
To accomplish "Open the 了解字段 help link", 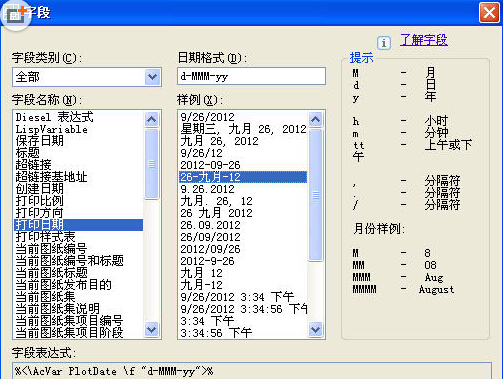I will tap(424, 40).
